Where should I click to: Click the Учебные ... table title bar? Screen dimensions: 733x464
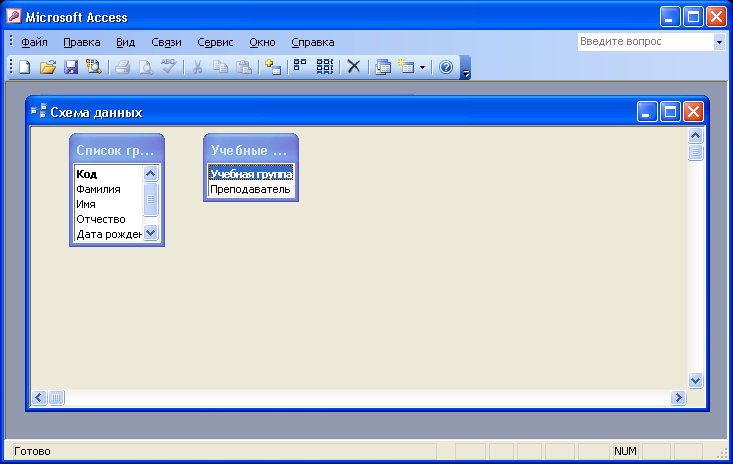pos(251,150)
